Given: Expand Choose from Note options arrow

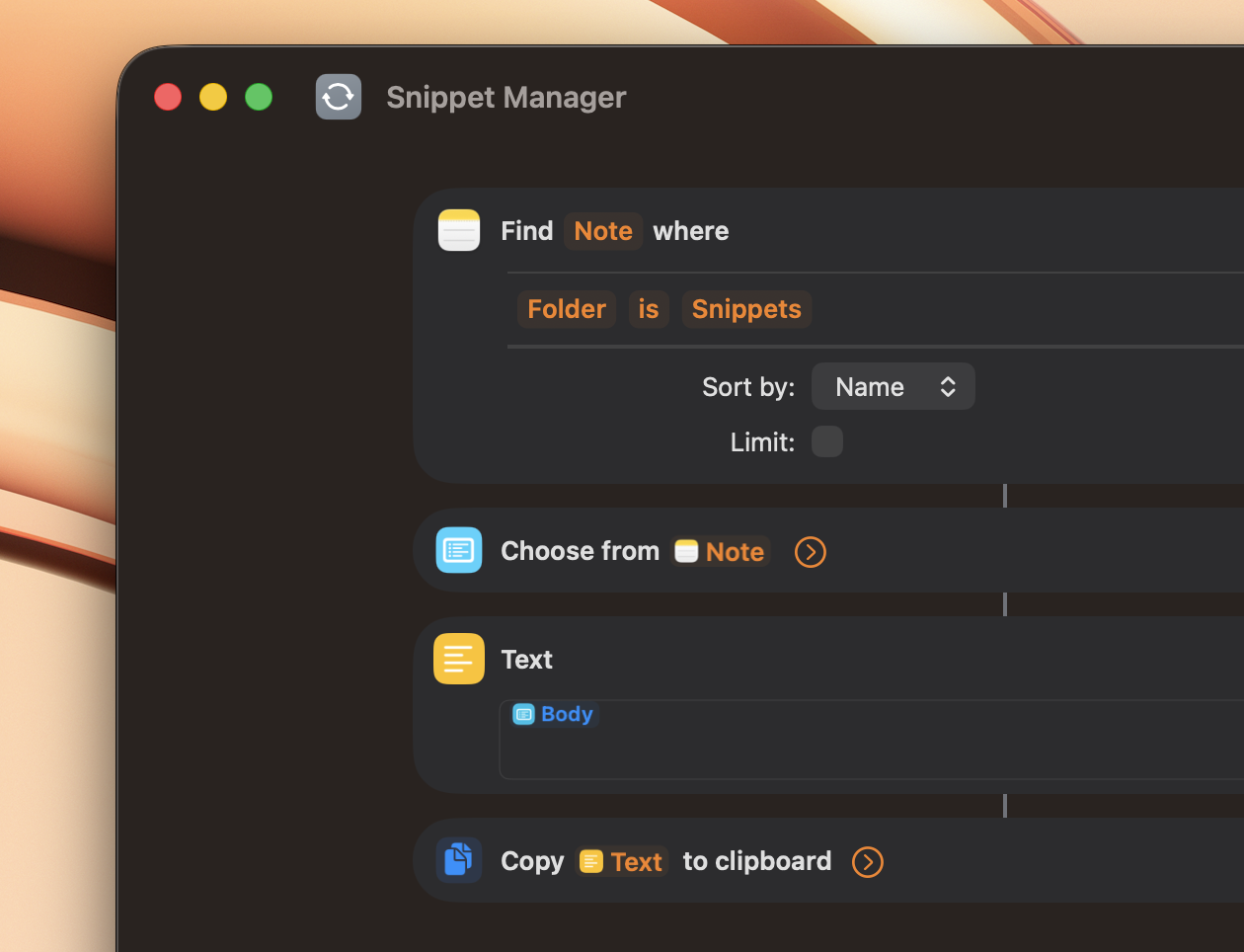Looking at the screenshot, I should [811, 552].
